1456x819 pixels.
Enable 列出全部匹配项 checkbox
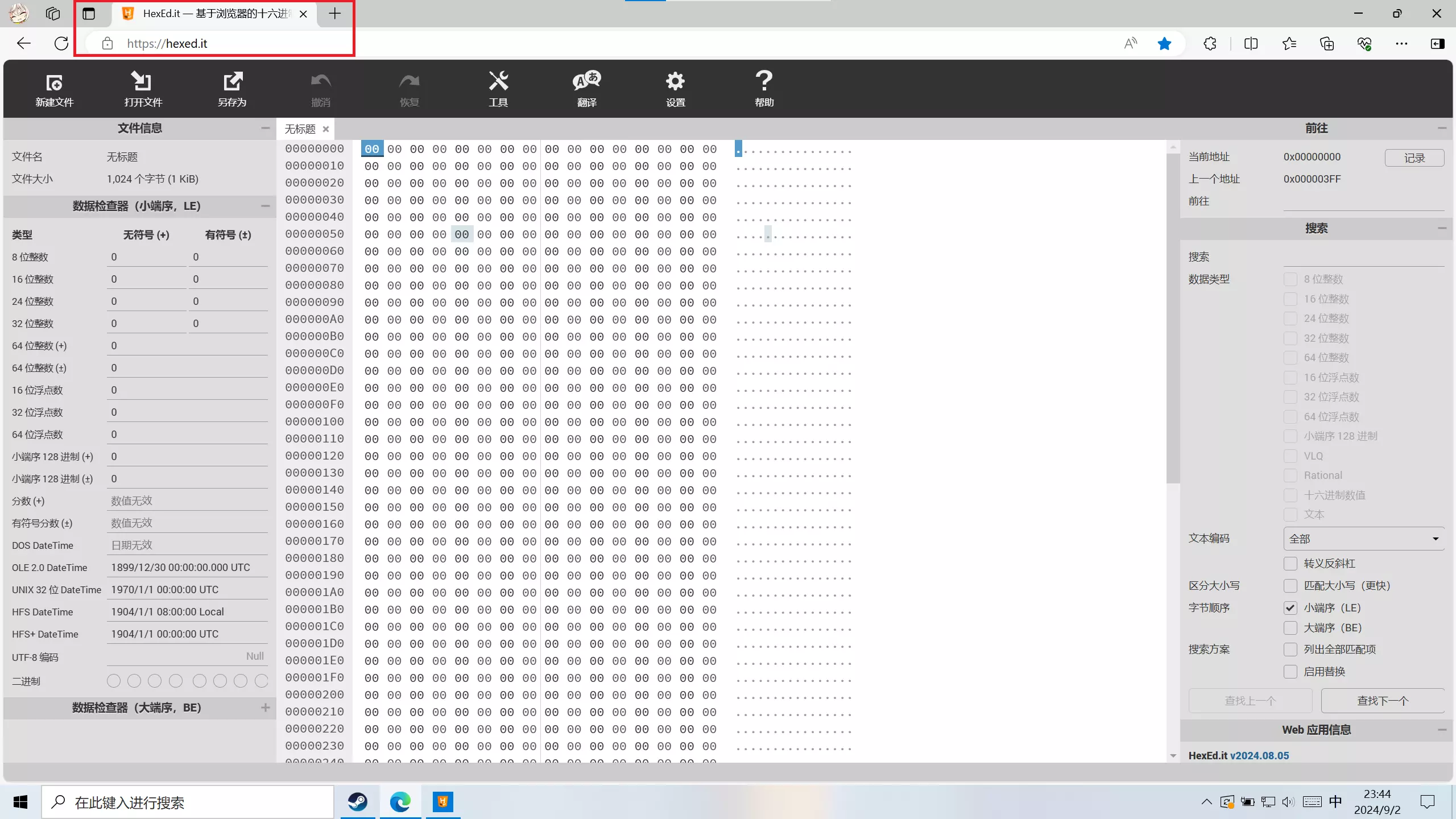pyautogui.click(x=1290, y=650)
